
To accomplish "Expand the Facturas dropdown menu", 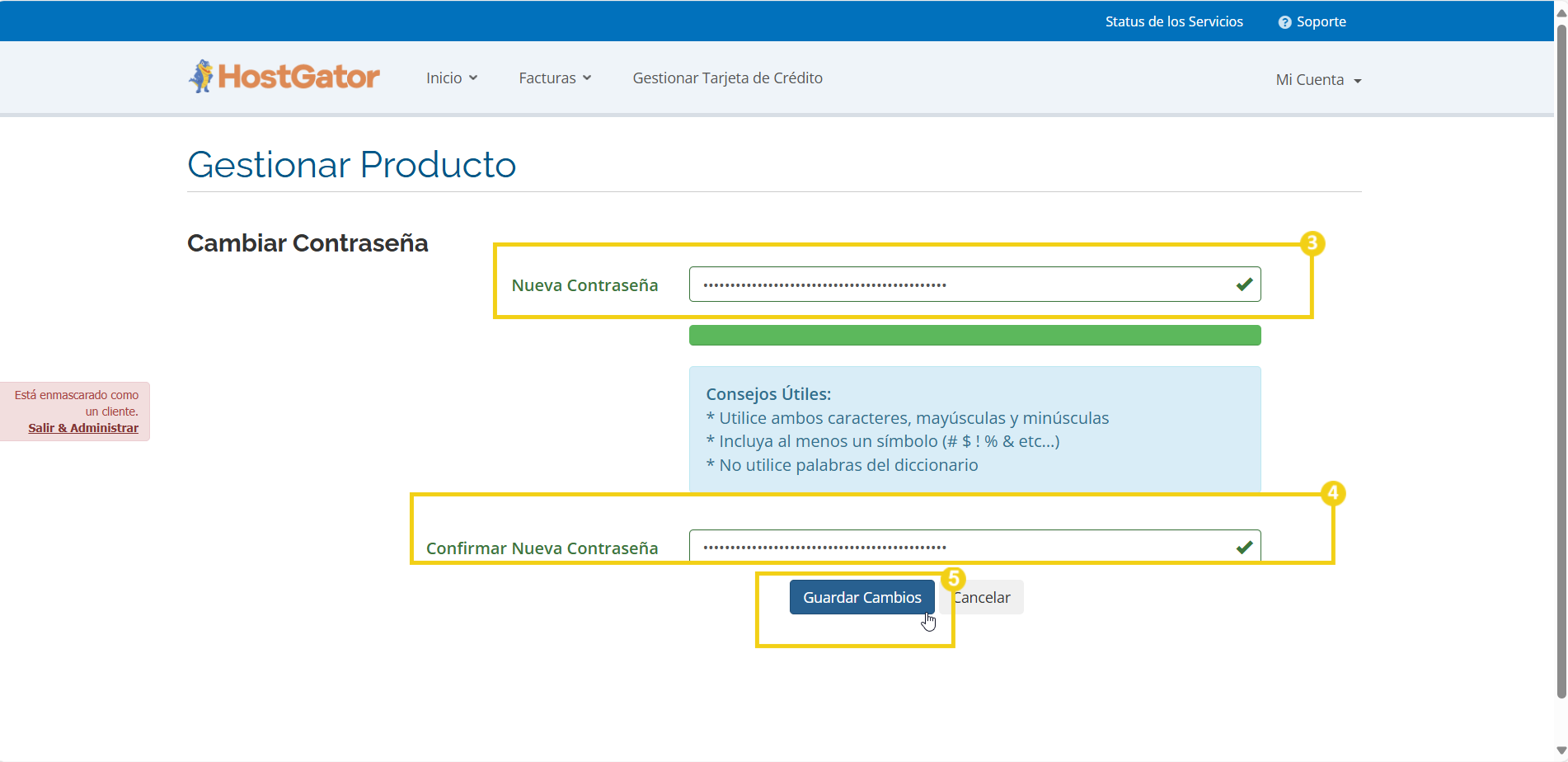I will tap(554, 78).
